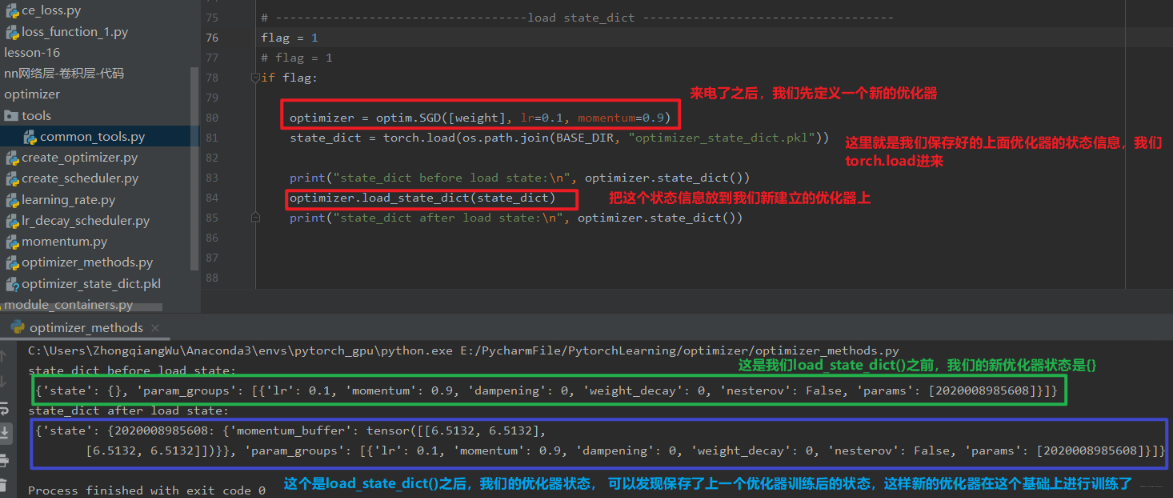
Task: Click the 'flag = 1' code on line 76
Action: 290,37
